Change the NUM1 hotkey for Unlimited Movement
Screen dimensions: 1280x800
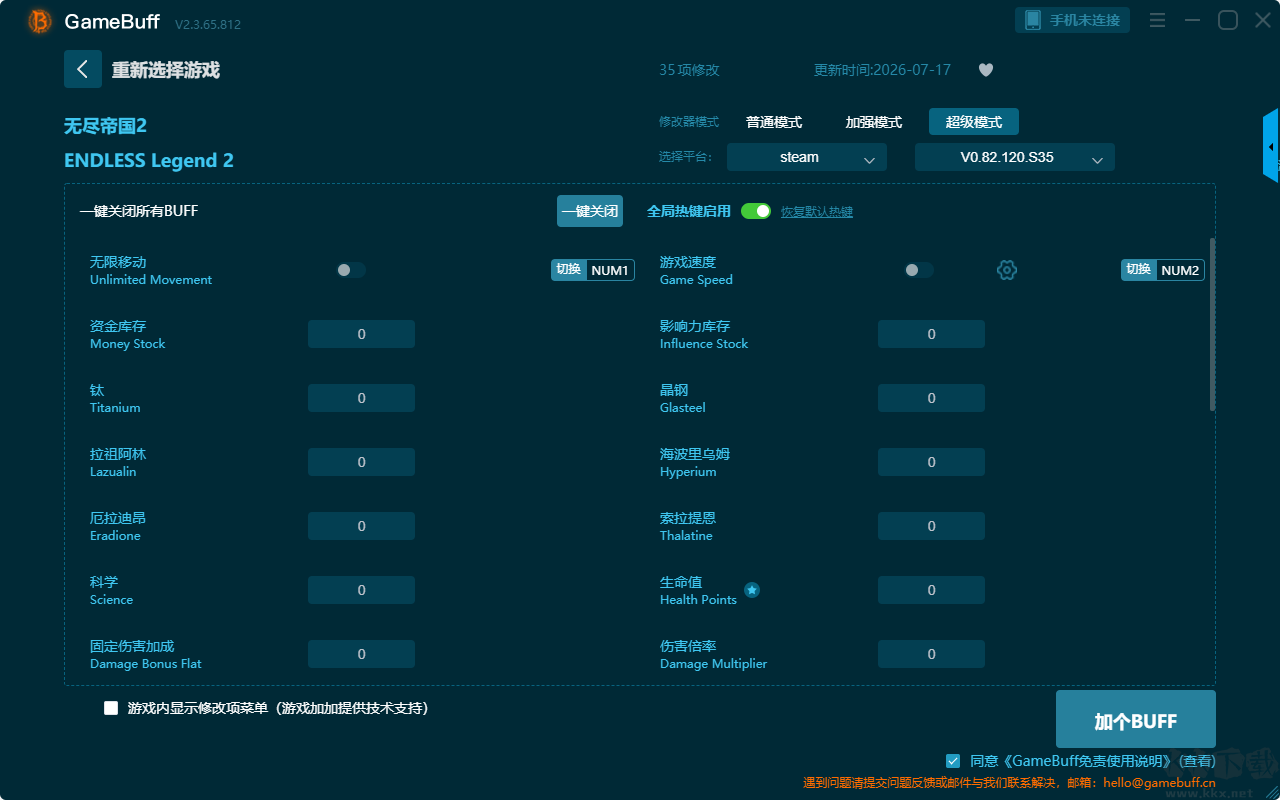[593, 270]
